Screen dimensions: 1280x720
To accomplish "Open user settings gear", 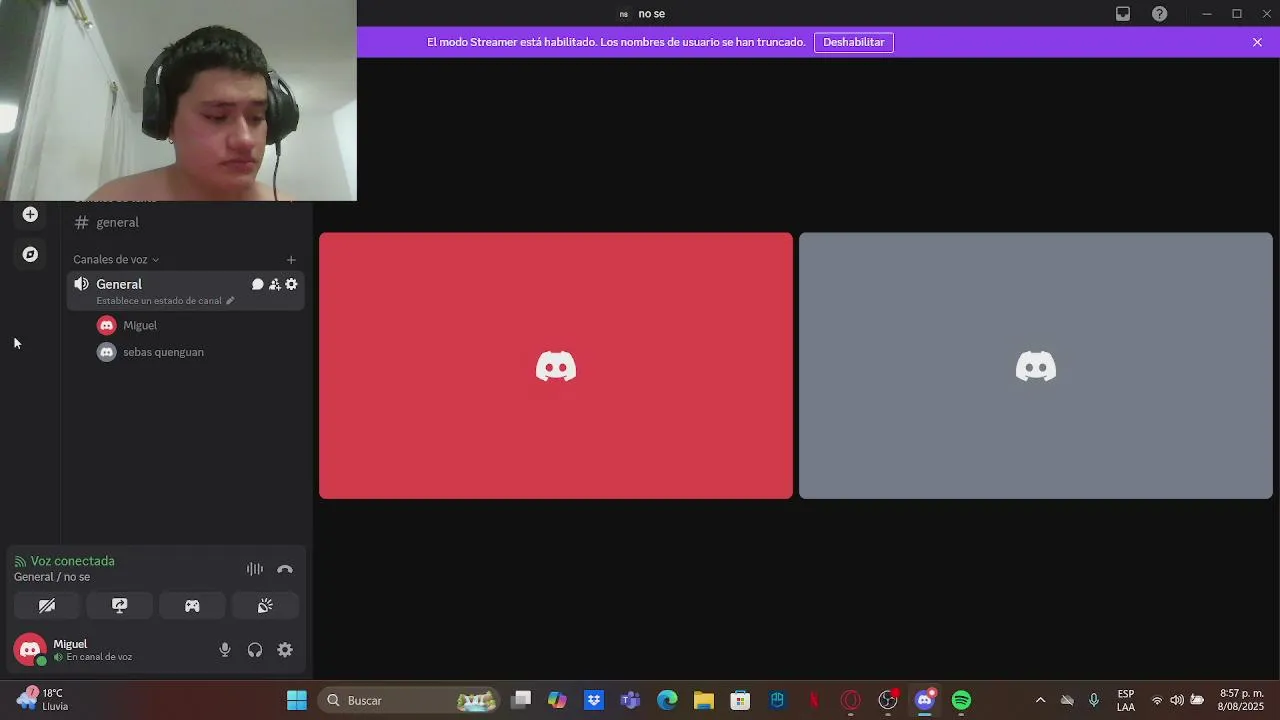I will pos(285,650).
